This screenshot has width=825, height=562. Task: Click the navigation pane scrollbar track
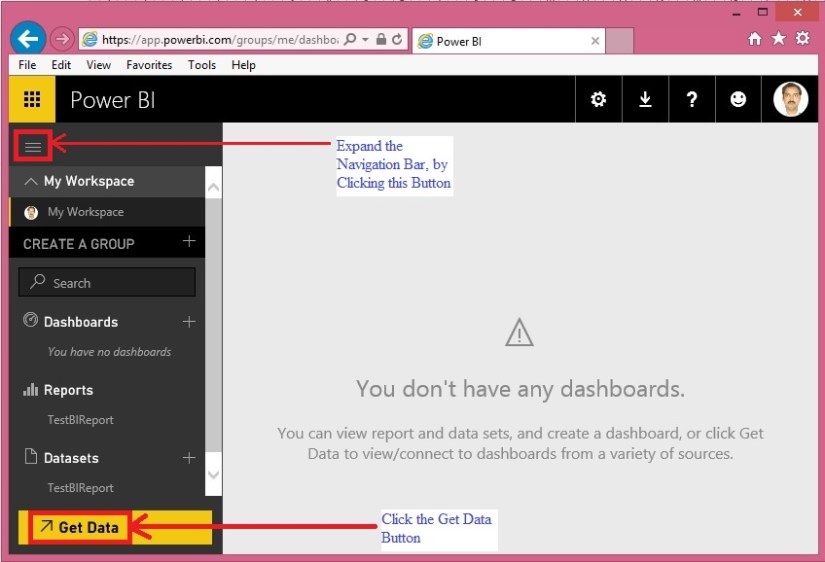pyautogui.click(x=214, y=326)
